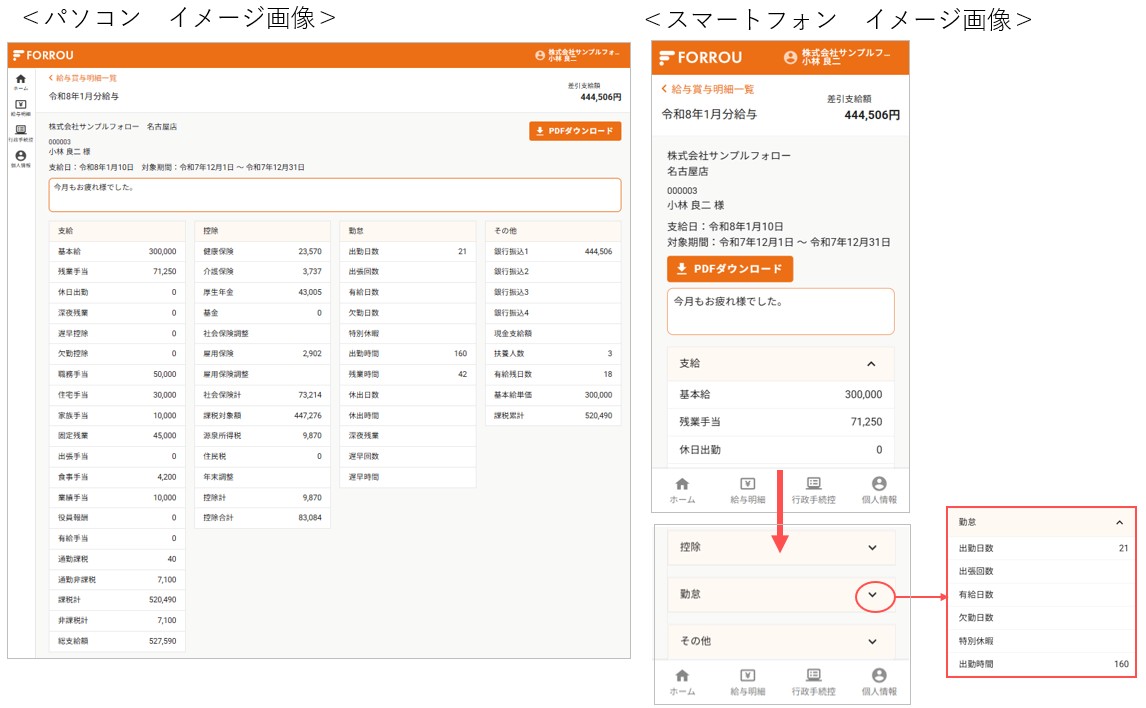
Task: Open 給与明細 icon in the PC left sidebar
Action: tap(20, 105)
